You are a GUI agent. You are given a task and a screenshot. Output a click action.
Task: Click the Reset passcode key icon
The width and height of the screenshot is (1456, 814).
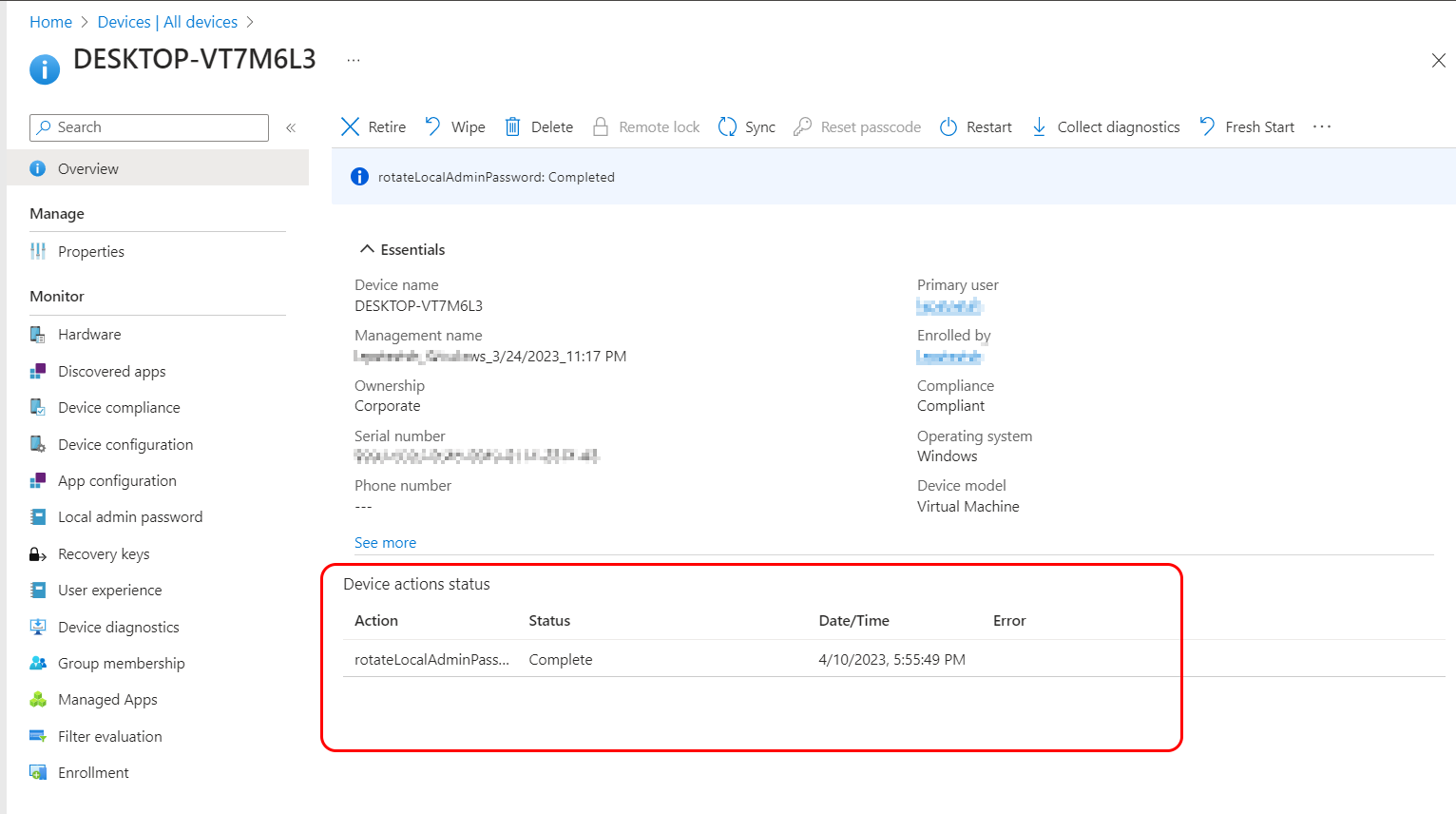click(802, 126)
